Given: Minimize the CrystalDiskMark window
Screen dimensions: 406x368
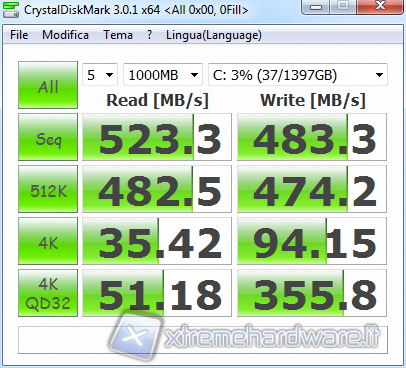Looking at the screenshot, I should pos(316,7).
